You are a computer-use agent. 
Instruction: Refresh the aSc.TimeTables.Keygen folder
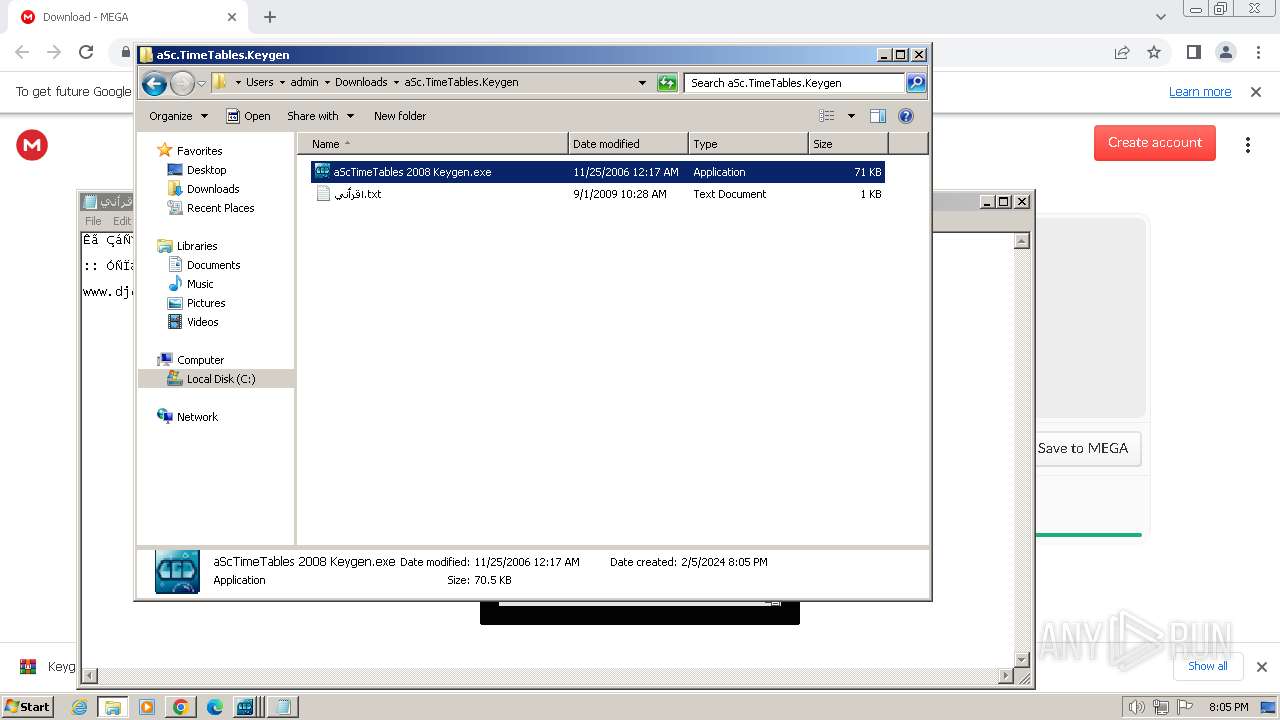tap(667, 83)
